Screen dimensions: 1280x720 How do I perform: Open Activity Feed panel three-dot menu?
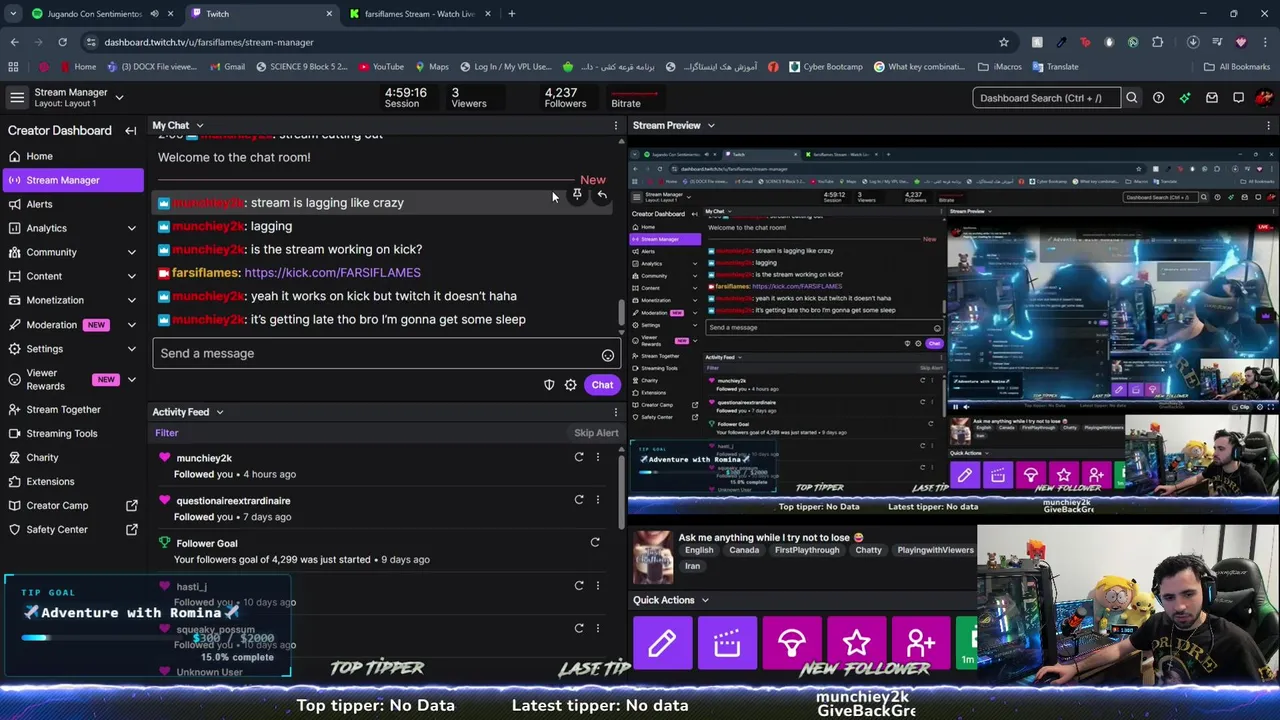pos(615,412)
